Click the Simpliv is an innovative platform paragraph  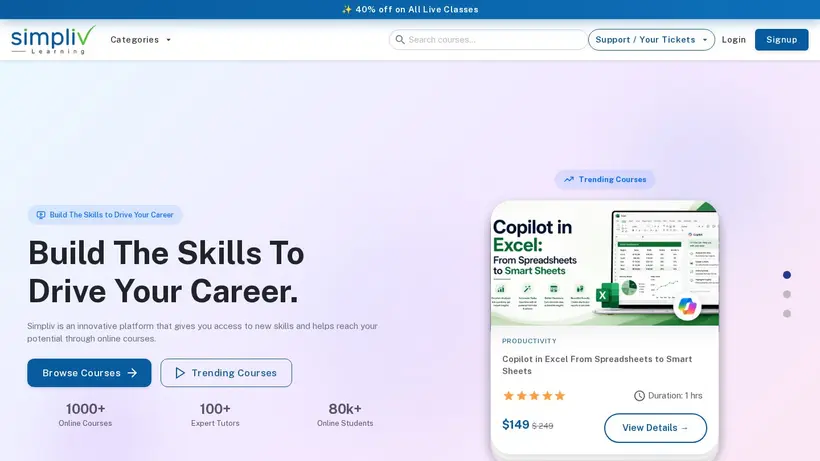click(202, 332)
